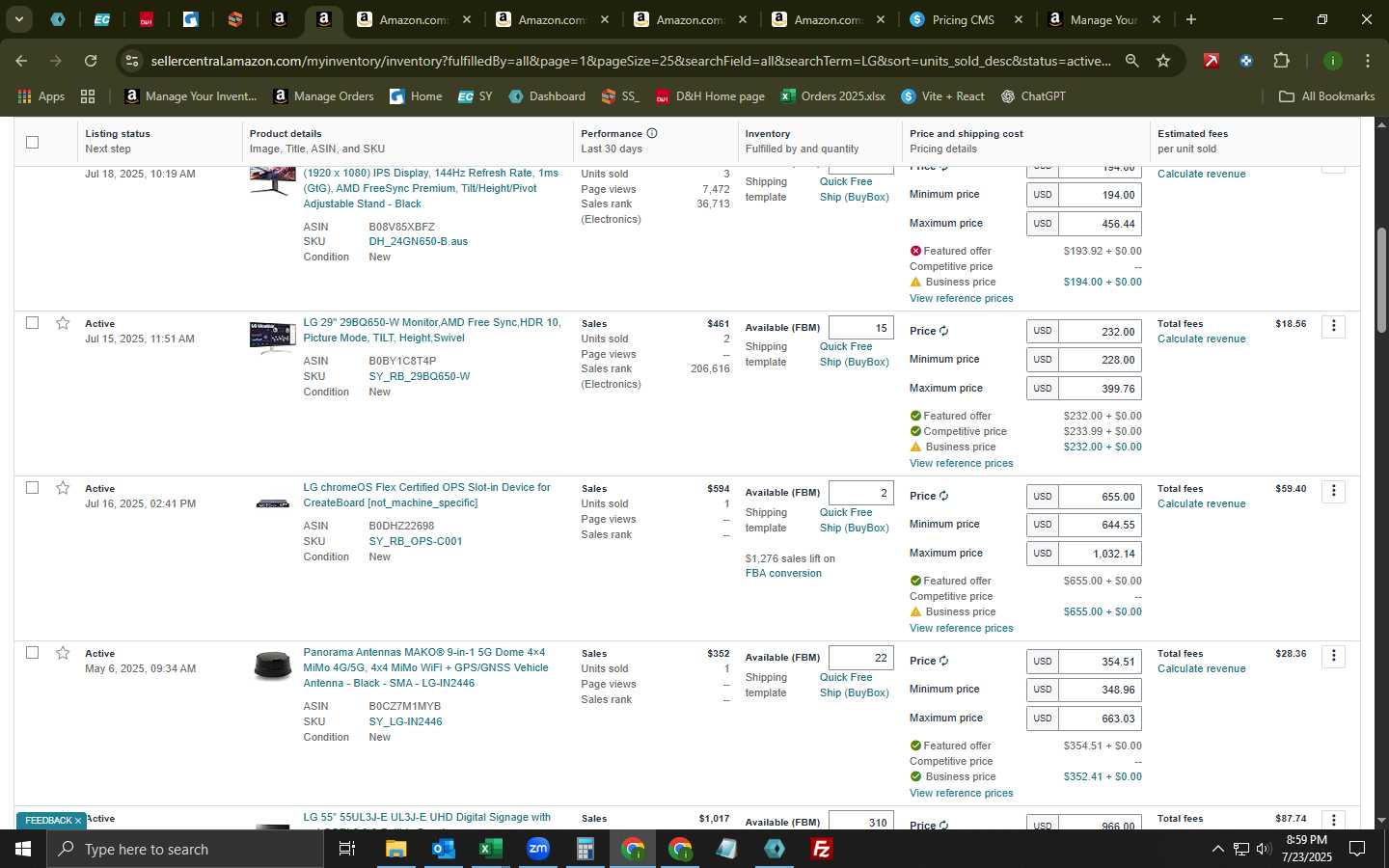This screenshot has width=1389, height=868.
Task: Open the D&H Home page bookmark
Action: click(x=710, y=96)
